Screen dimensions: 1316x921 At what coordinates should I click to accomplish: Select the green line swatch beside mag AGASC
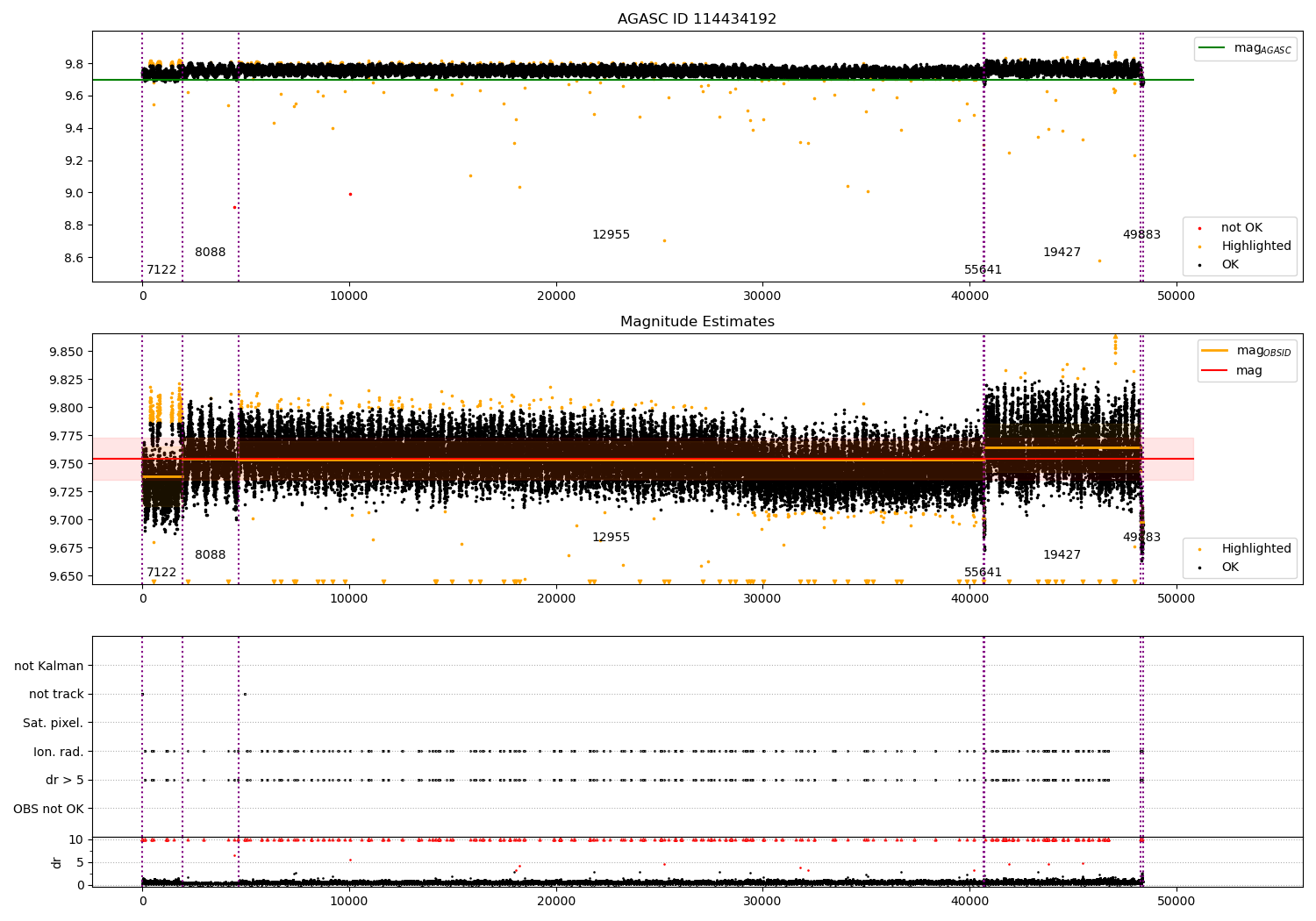pos(1212,48)
